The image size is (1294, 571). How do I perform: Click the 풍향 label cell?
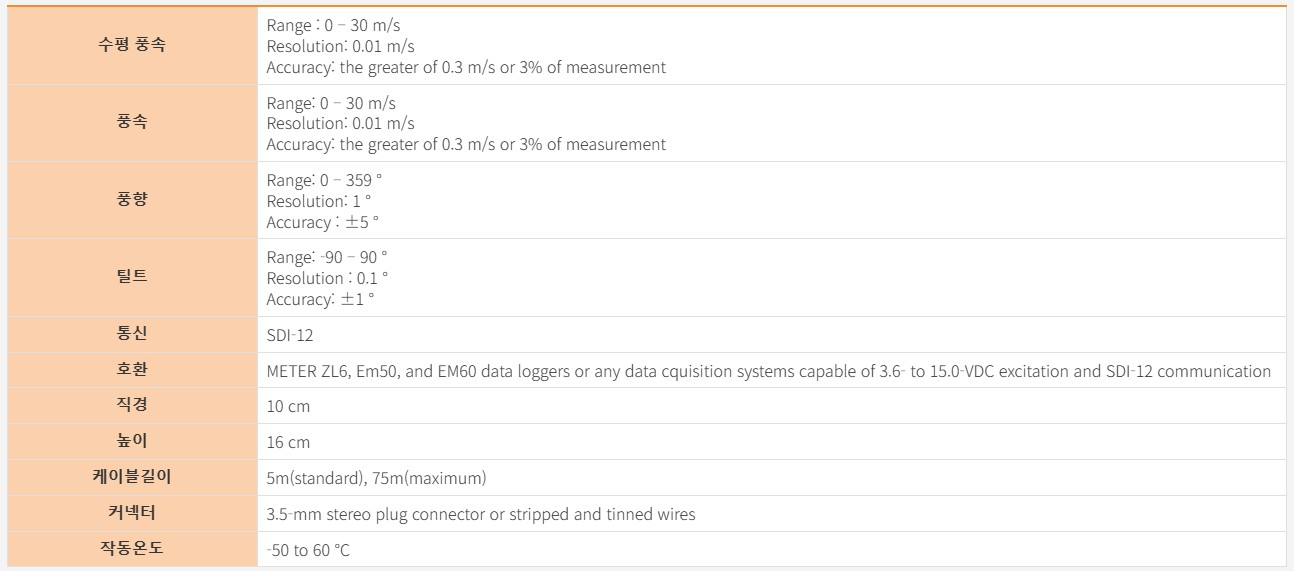coord(132,200)
